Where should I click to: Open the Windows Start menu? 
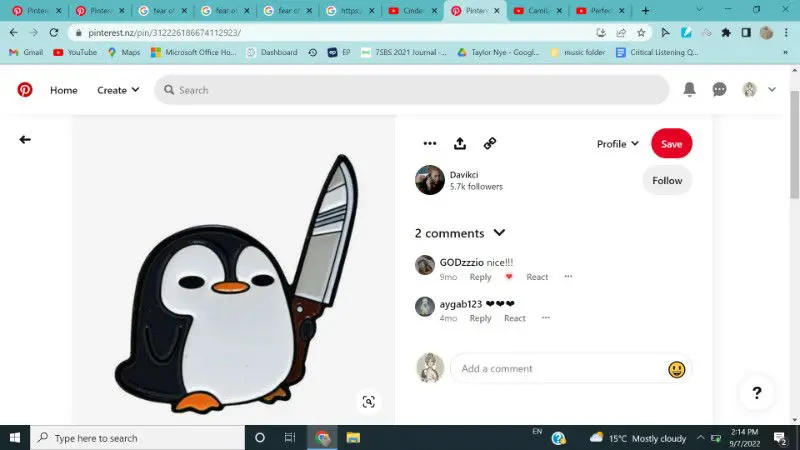coord(15,438)
